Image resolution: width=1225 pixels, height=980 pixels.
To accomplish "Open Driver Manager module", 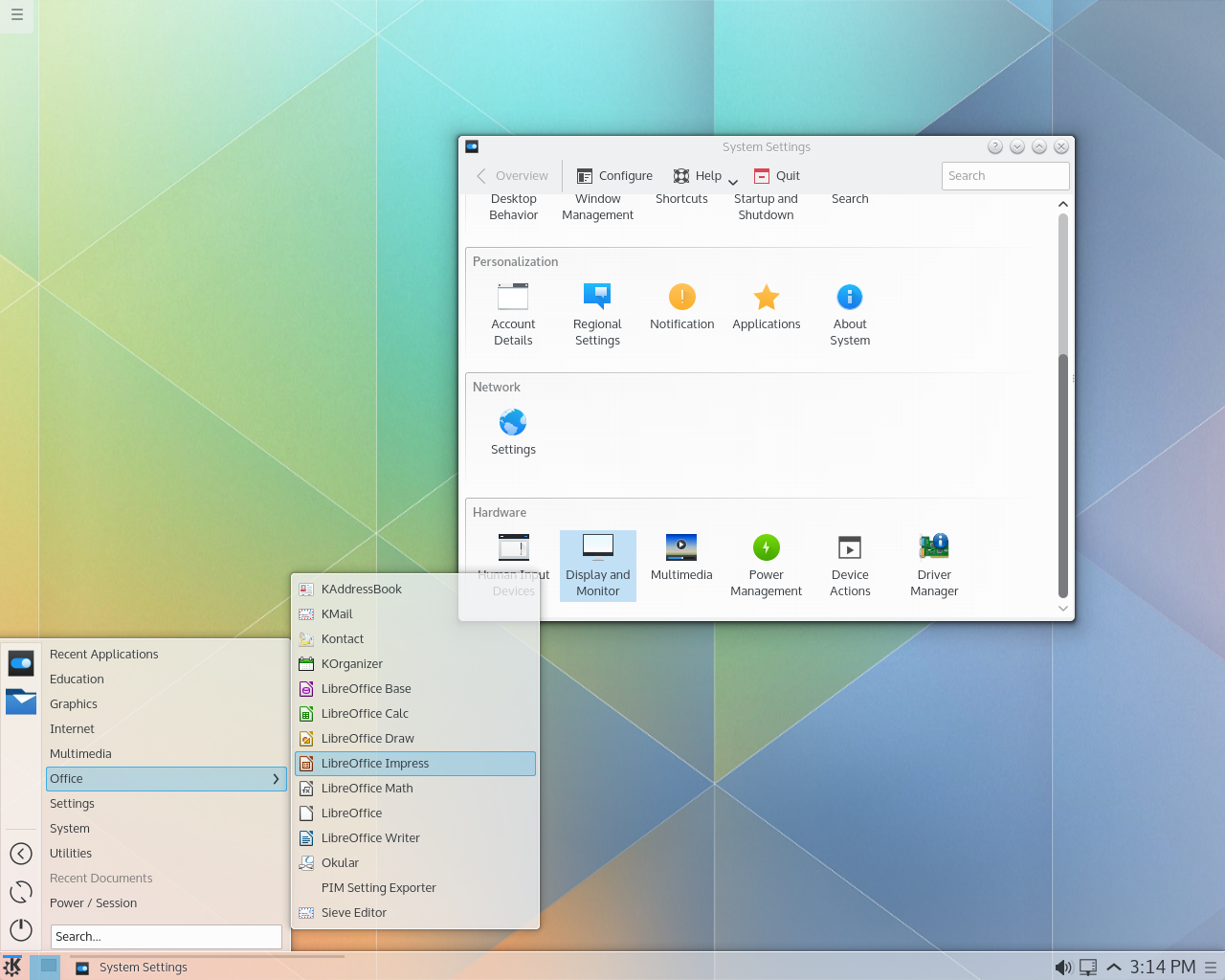I will coord(934,566).
